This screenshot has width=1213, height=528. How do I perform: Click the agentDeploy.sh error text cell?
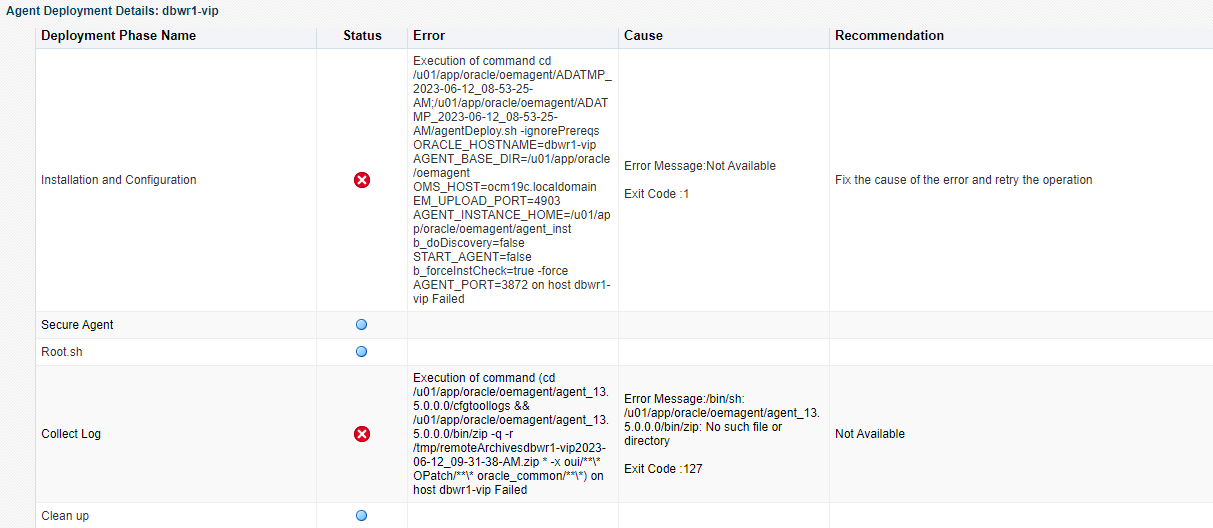(x=511, y=180)
